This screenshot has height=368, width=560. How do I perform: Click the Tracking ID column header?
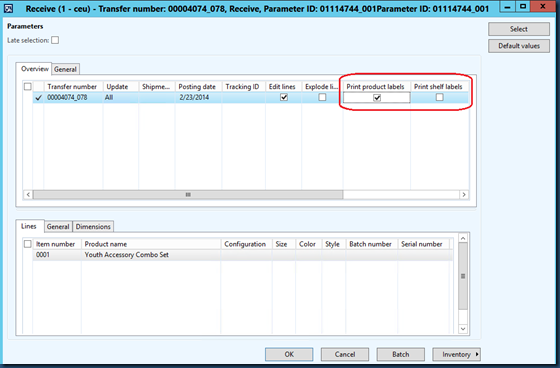pos(244,86)
